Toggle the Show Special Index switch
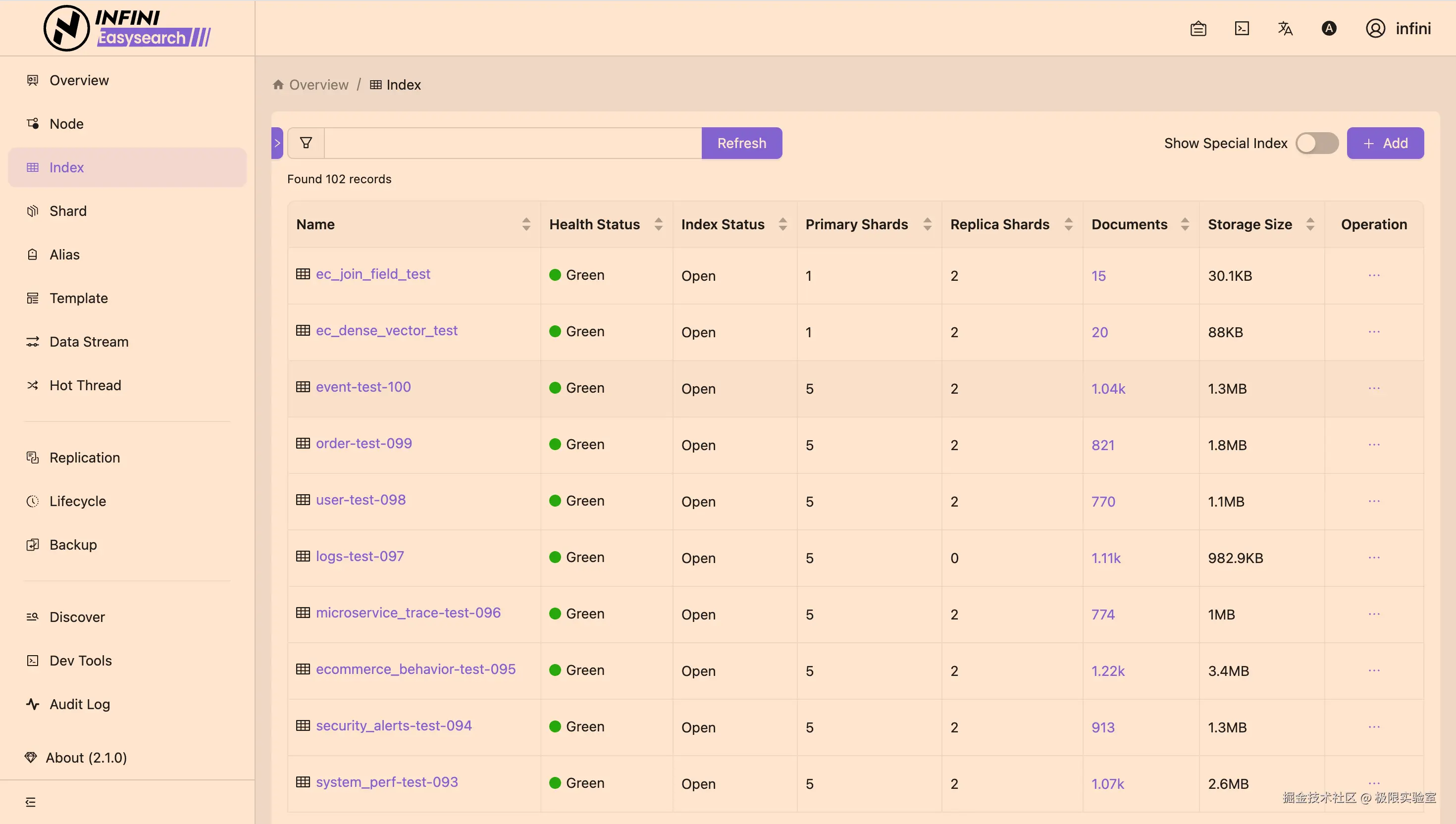 (x=1317, y=143)
